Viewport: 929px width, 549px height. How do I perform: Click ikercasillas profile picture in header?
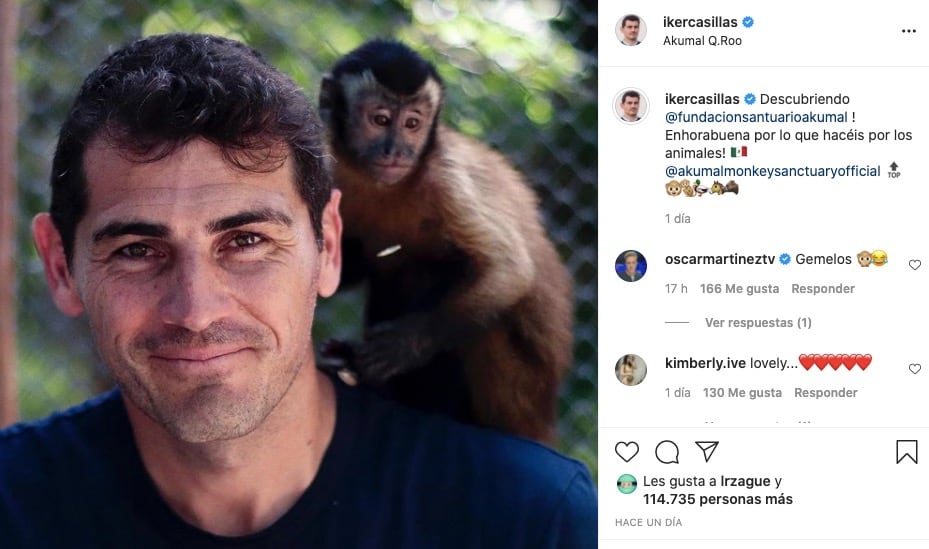[x=631, y=31]
